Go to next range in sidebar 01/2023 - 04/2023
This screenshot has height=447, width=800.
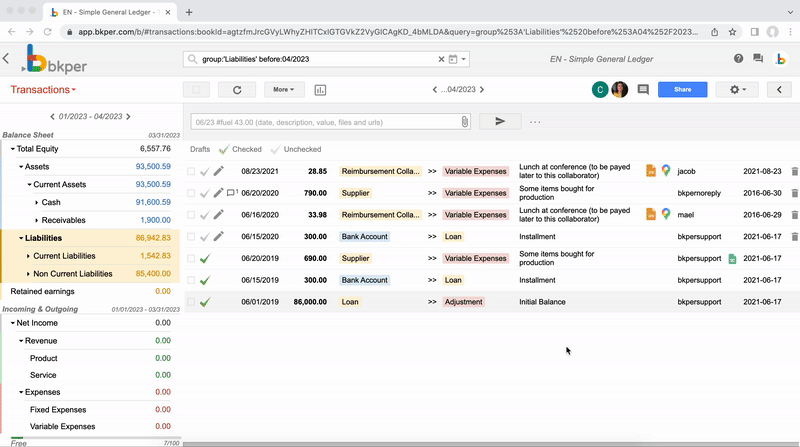coord(128,117)
